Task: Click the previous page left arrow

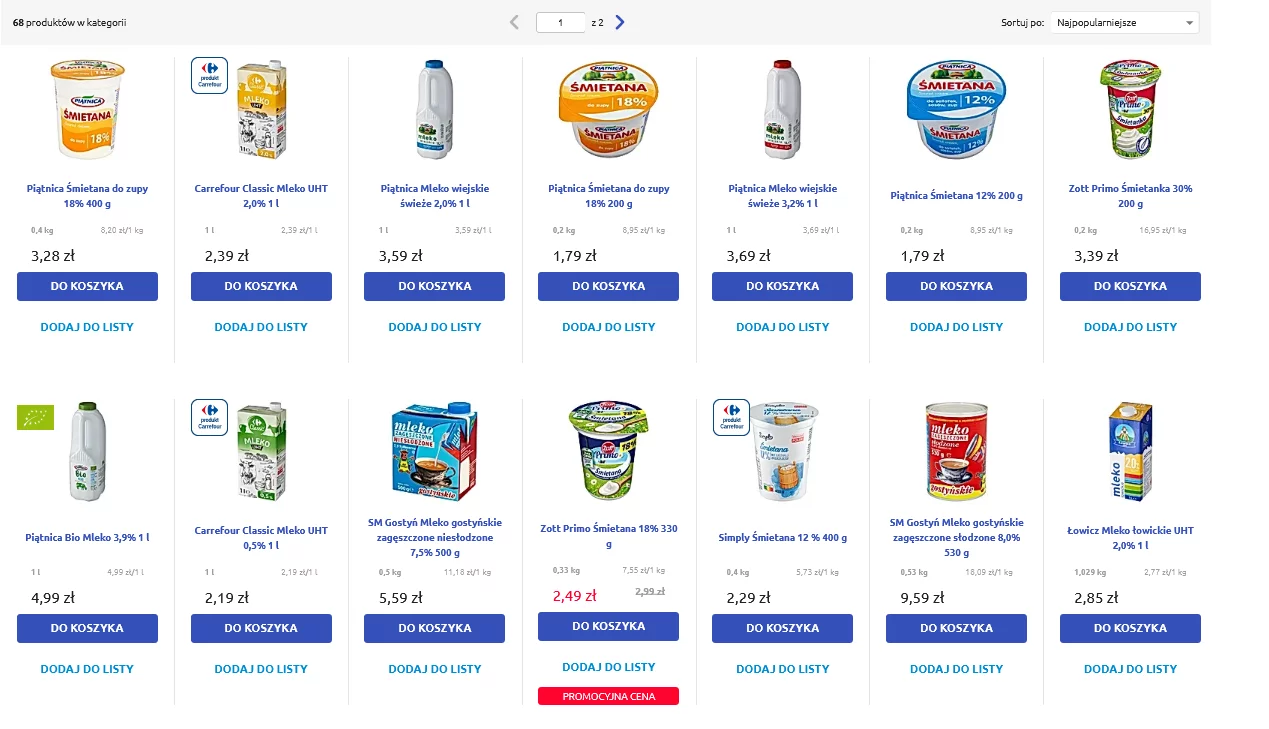Action: click(514, 22)
